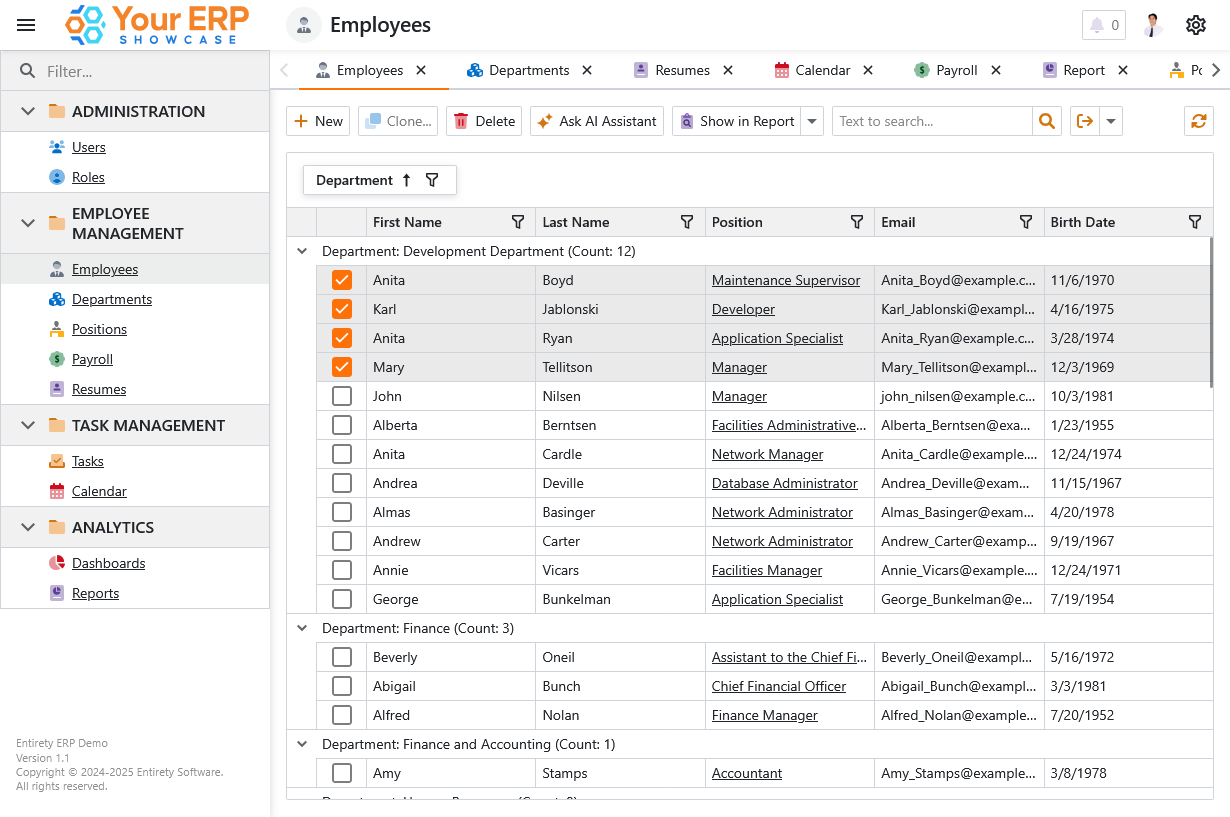Collapse the ADMINISTRATION sidebar section
The image size is (1230, 817).
tap(28, 111)
